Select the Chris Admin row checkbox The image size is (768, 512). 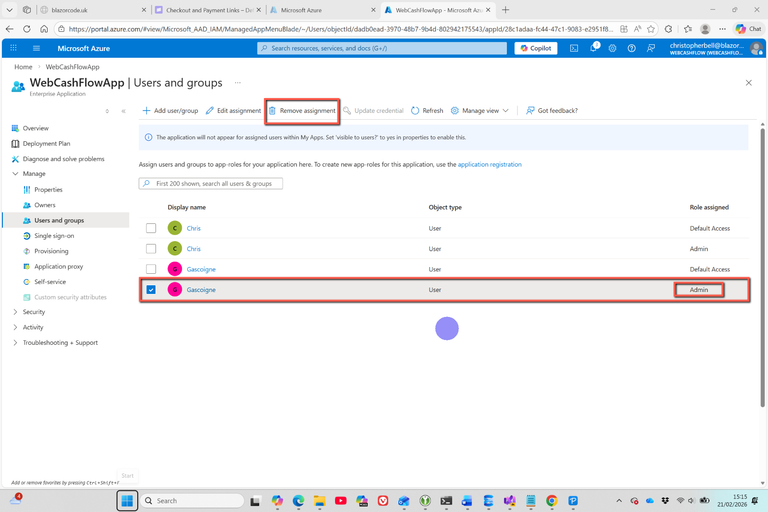151,248
